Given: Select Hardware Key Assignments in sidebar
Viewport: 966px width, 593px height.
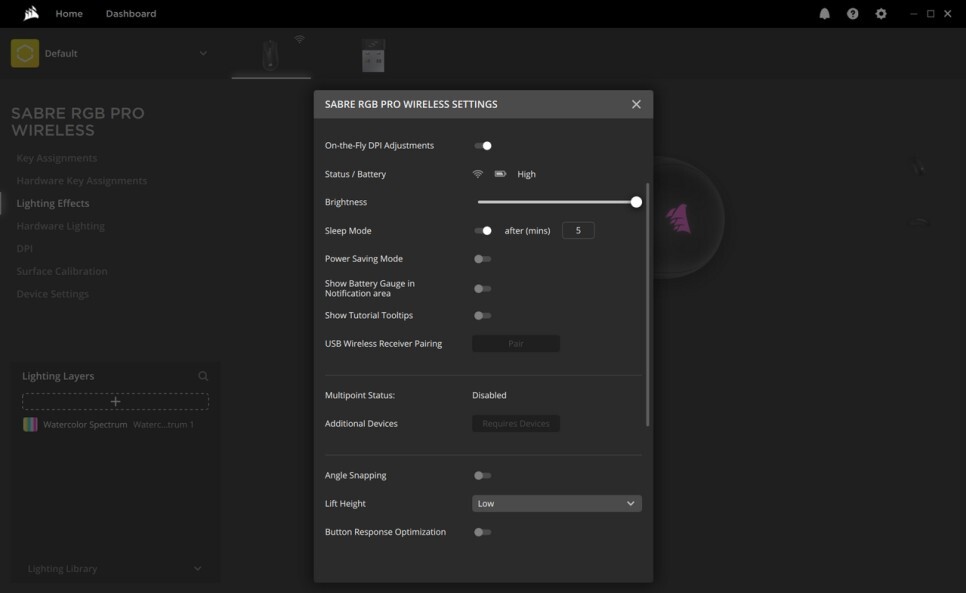Looking at the screenshot, I should 81,180.
